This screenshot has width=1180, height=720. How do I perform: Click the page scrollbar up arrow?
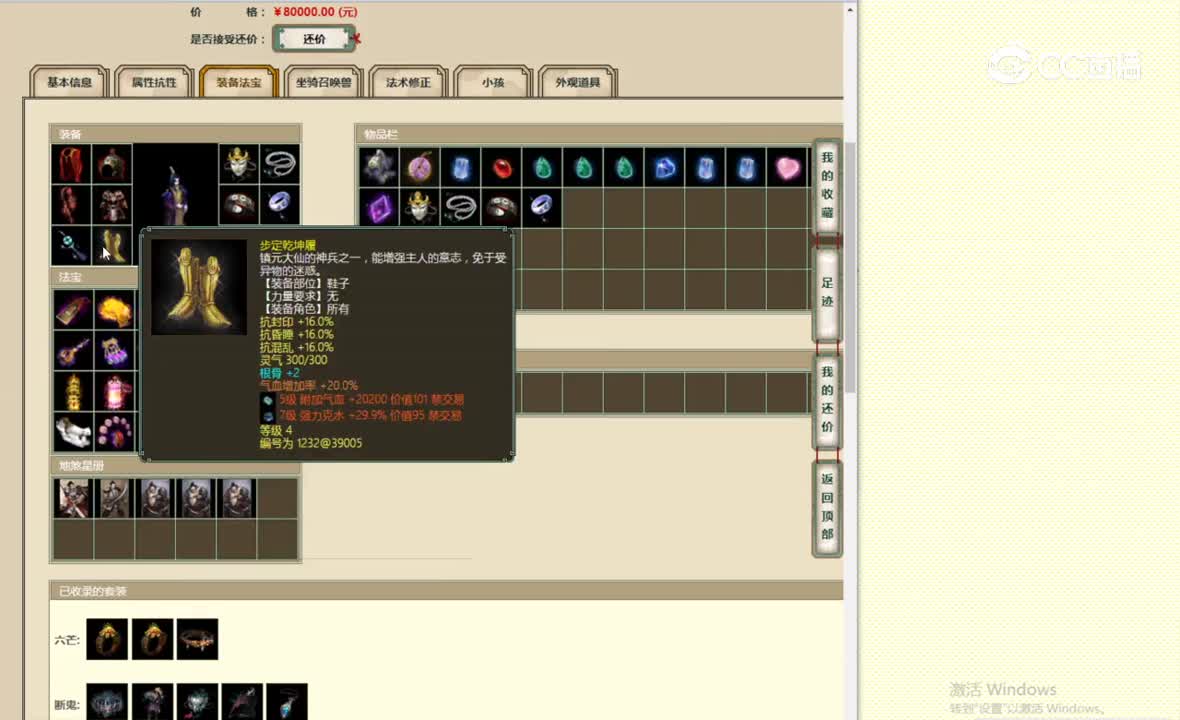850,10
